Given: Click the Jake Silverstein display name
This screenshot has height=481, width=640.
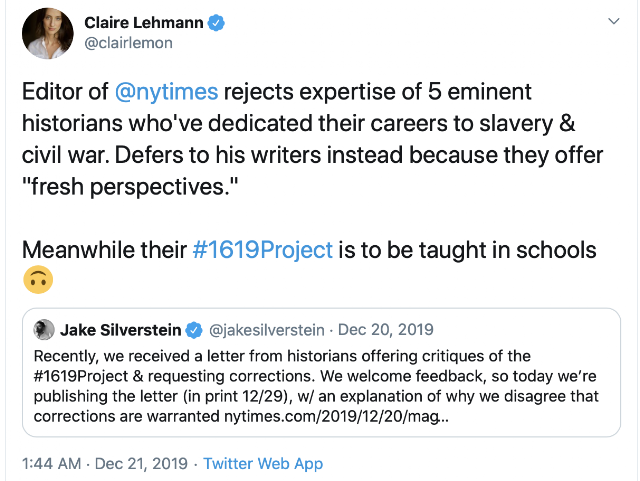Looking at the screenshot, I should point(121,330).
